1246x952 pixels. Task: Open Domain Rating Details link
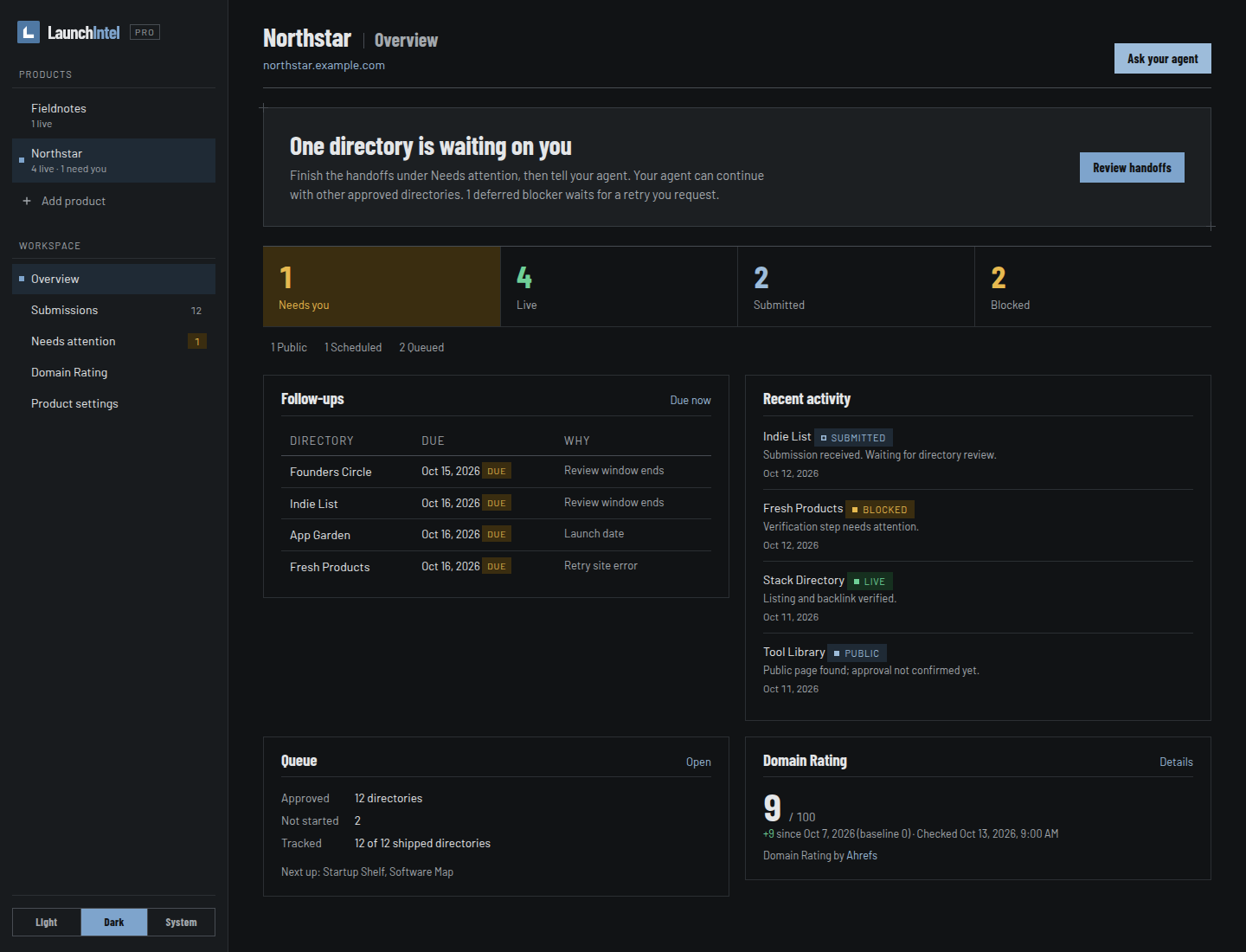(x=1176, y=762)
